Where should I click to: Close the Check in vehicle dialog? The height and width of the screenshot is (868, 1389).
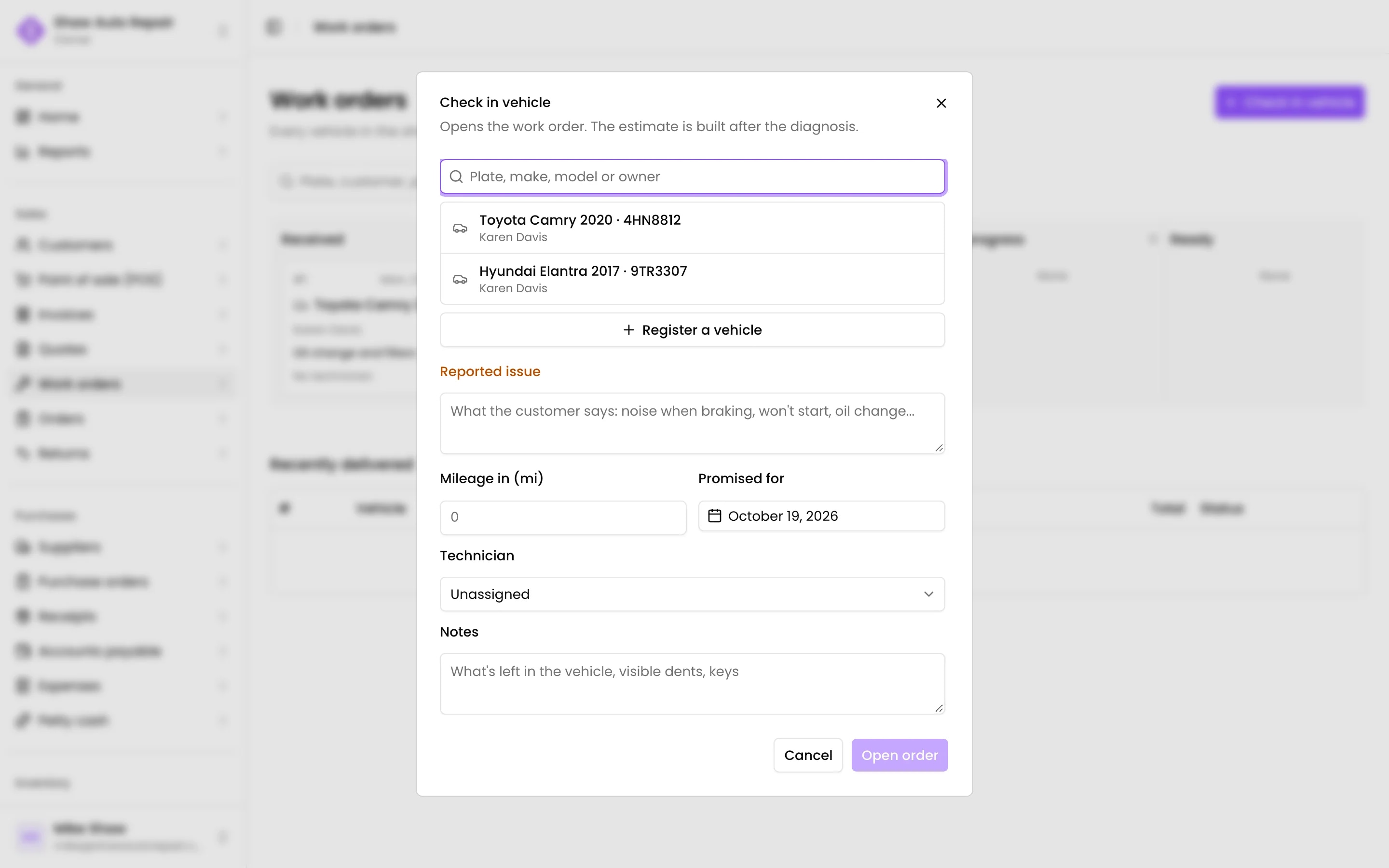click(x=941, y=103)
